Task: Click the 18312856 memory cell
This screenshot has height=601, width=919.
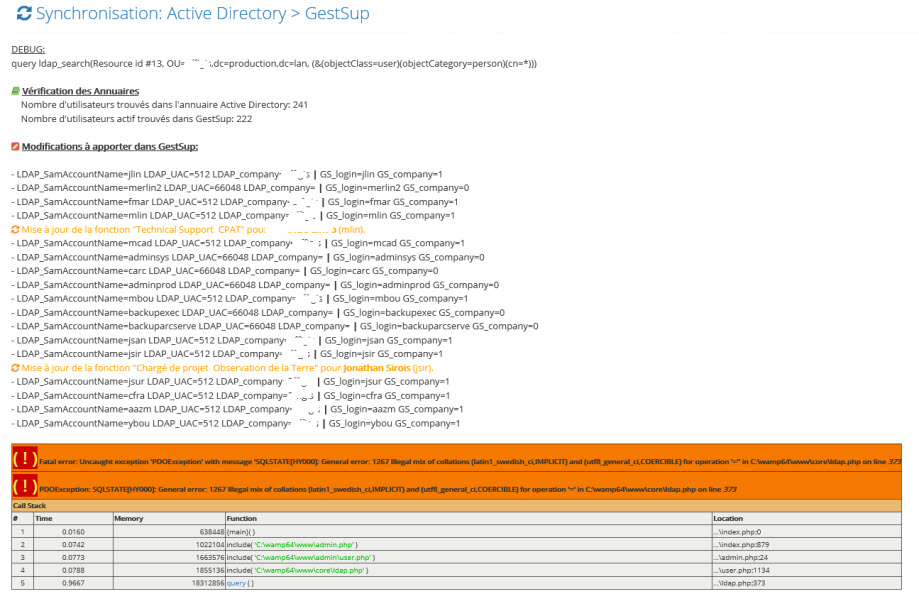Action: (169, 583)
